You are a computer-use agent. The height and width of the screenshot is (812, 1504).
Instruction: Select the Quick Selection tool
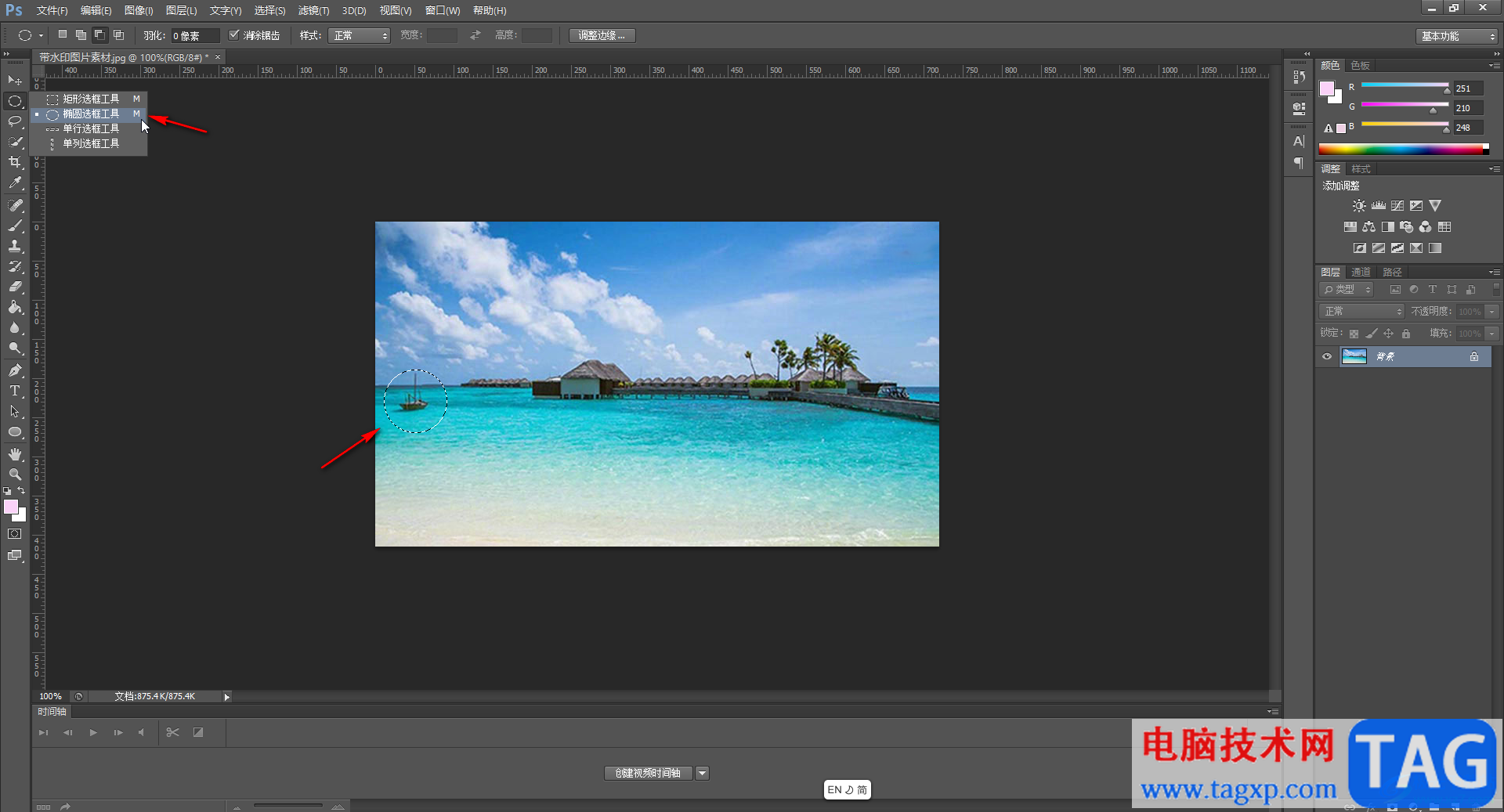[x=15, y=142]
